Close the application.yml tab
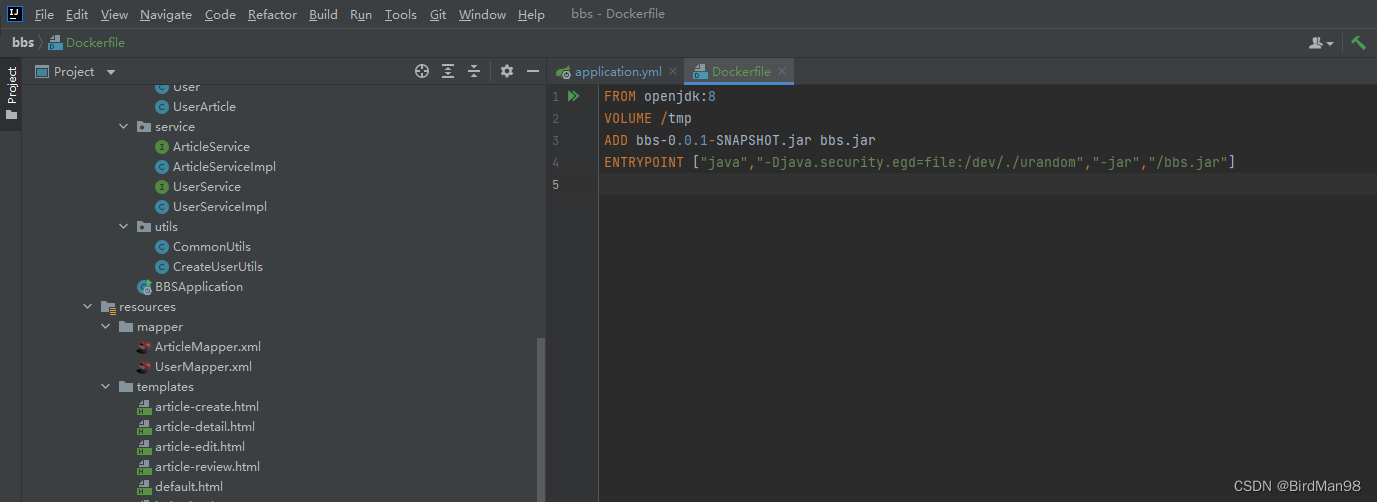 [673, 72]
